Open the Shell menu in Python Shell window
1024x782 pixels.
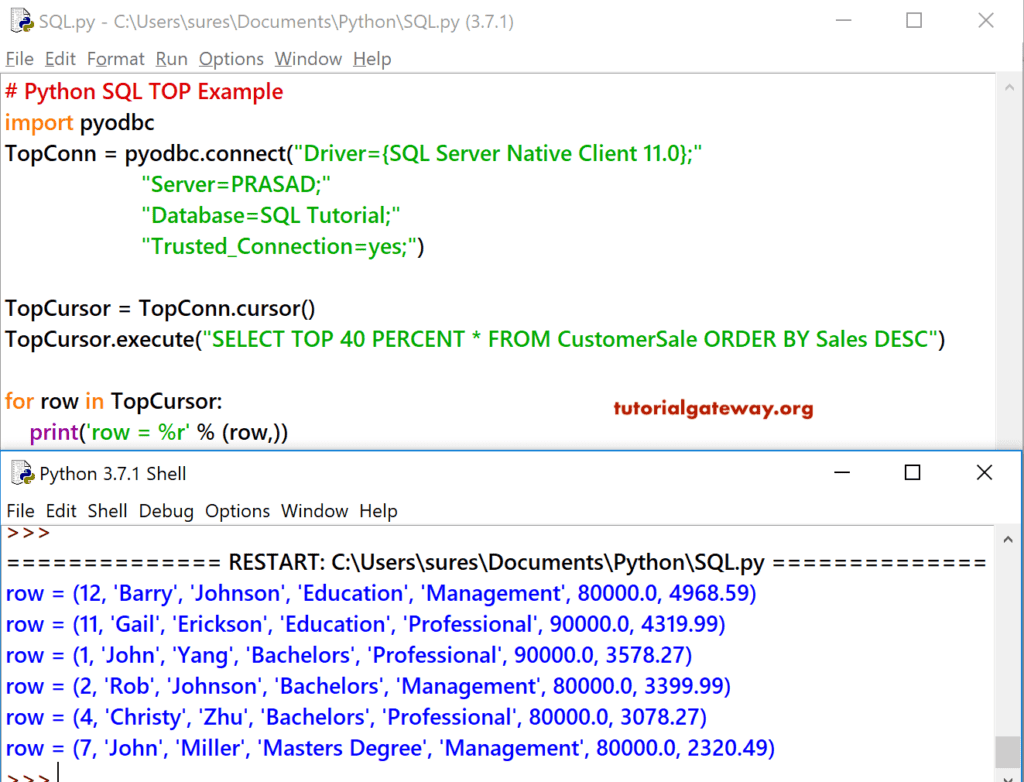coord(107,511)
